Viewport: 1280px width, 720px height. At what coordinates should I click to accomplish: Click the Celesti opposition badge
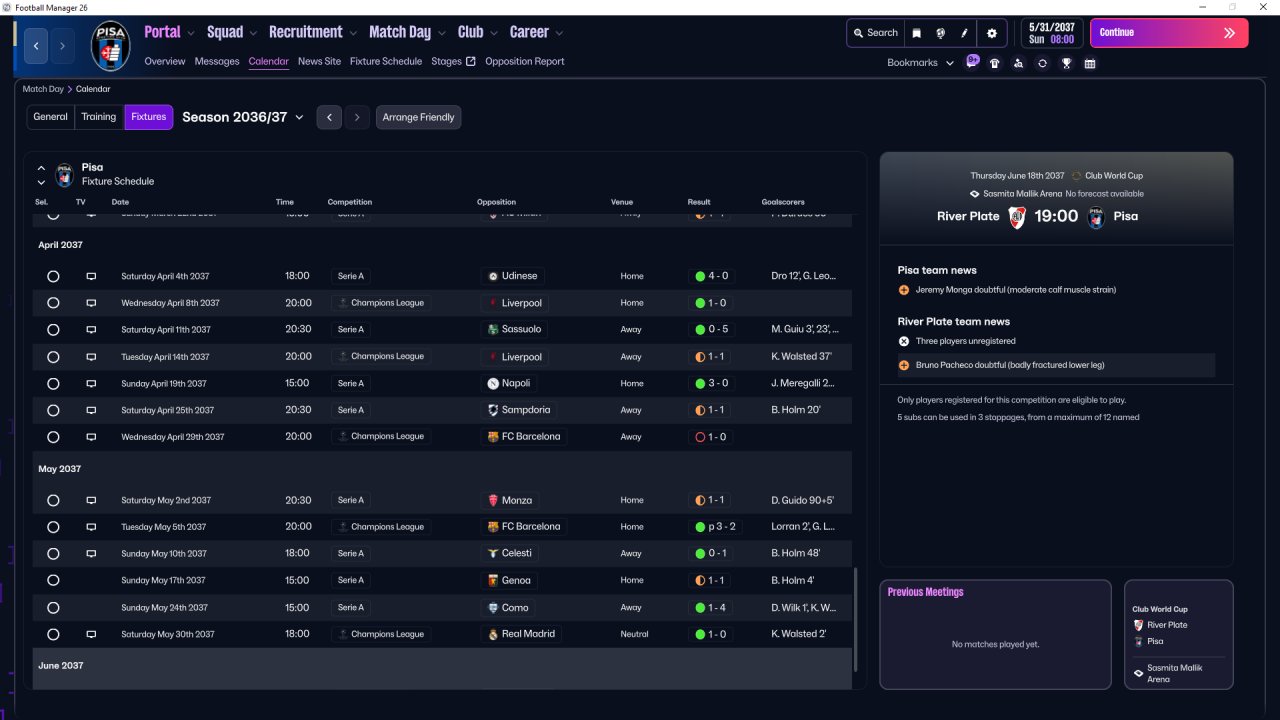tap(493, 553)
